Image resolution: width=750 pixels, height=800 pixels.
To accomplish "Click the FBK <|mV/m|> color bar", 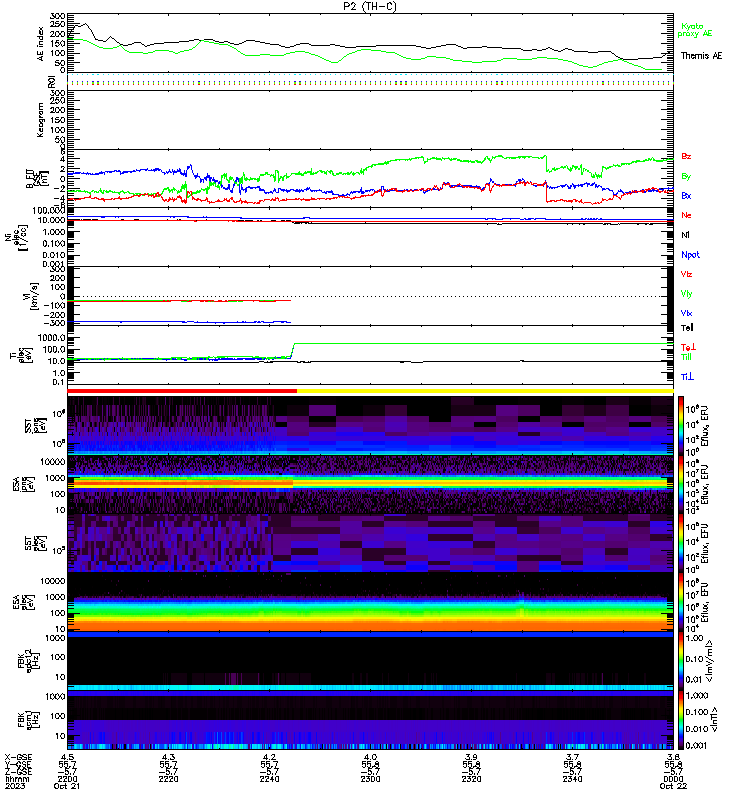I will (681, 661).
